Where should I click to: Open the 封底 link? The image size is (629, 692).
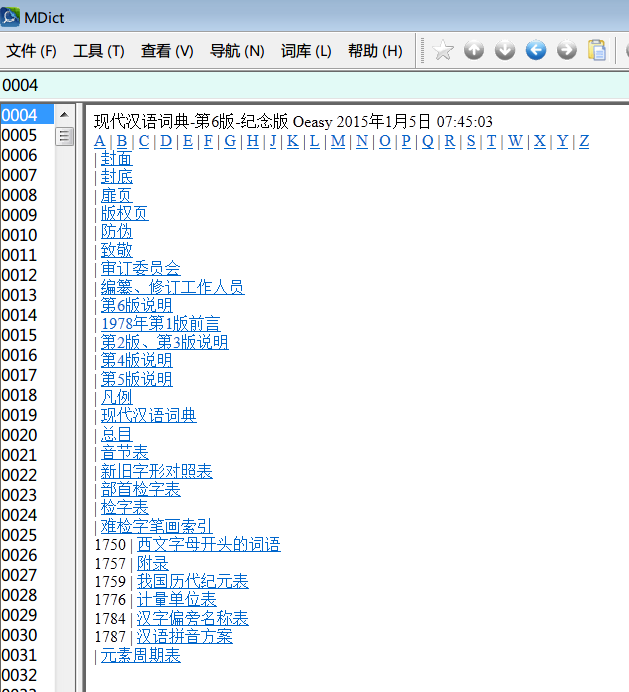pyautogui.click(x=117, y=177)
